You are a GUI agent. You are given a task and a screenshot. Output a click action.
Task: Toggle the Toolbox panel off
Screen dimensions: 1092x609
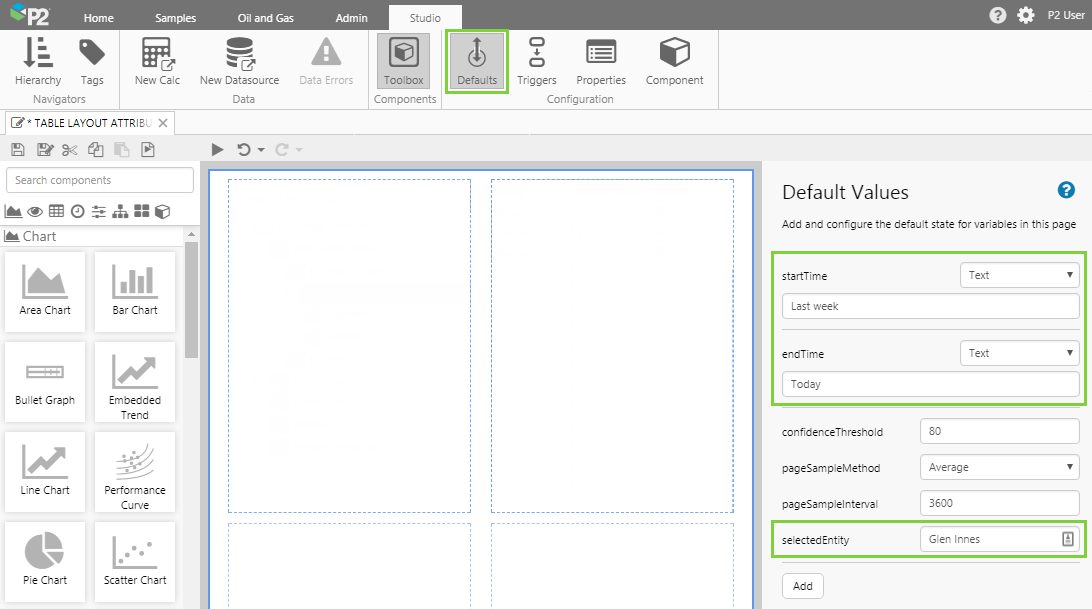(404, 61)
